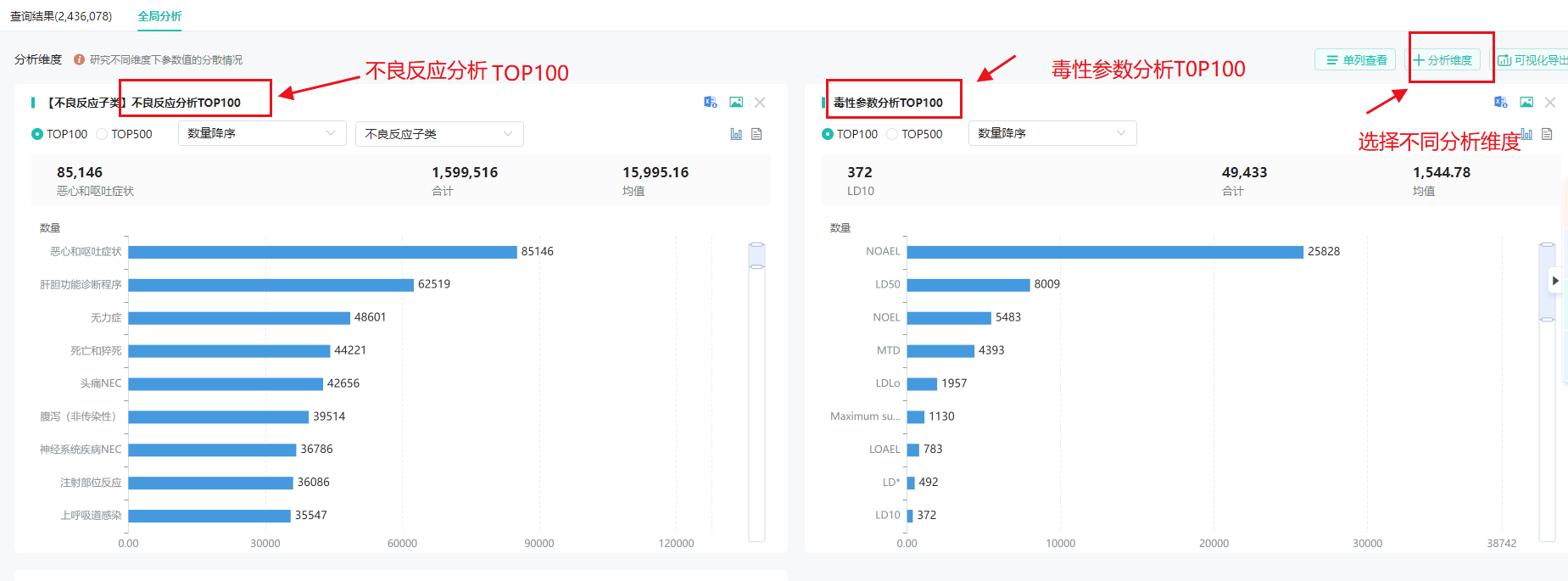Click the LD50 bar (8009)
This screenshot has height=581, width=1568.
coord(968,285)
